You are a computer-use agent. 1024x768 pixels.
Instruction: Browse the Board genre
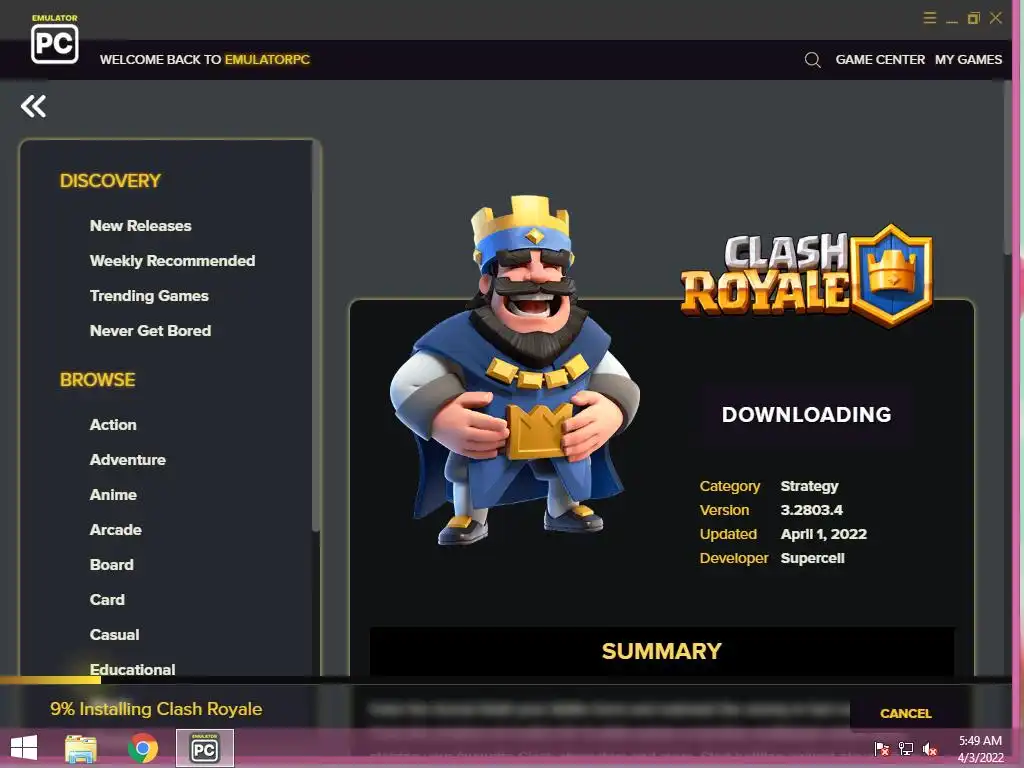[112, 565]
